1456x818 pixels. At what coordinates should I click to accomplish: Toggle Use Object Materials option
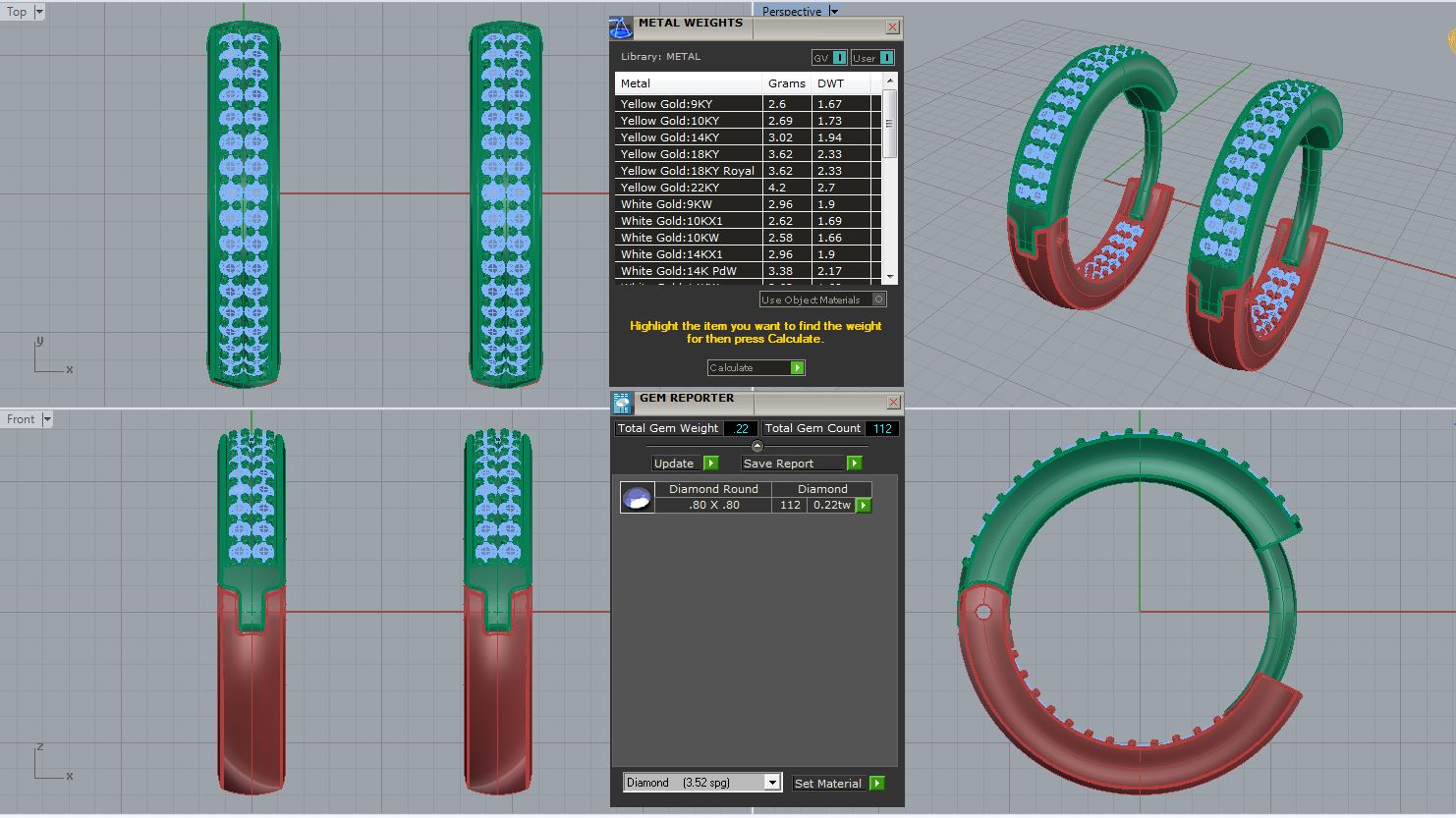point(822,300)
